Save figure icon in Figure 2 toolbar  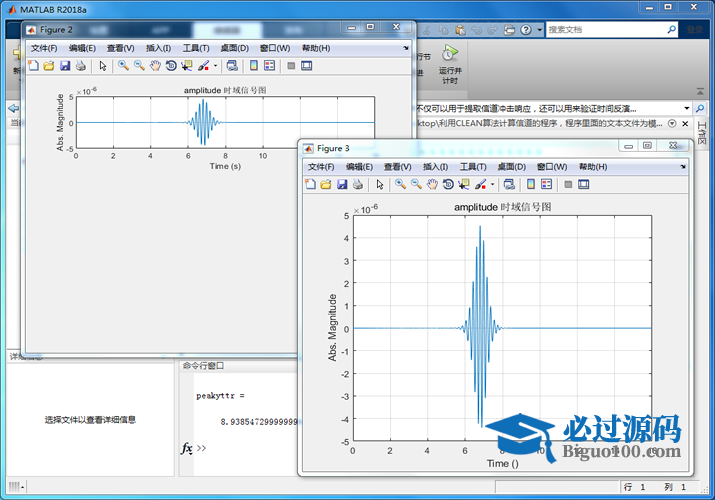[65, 66]
